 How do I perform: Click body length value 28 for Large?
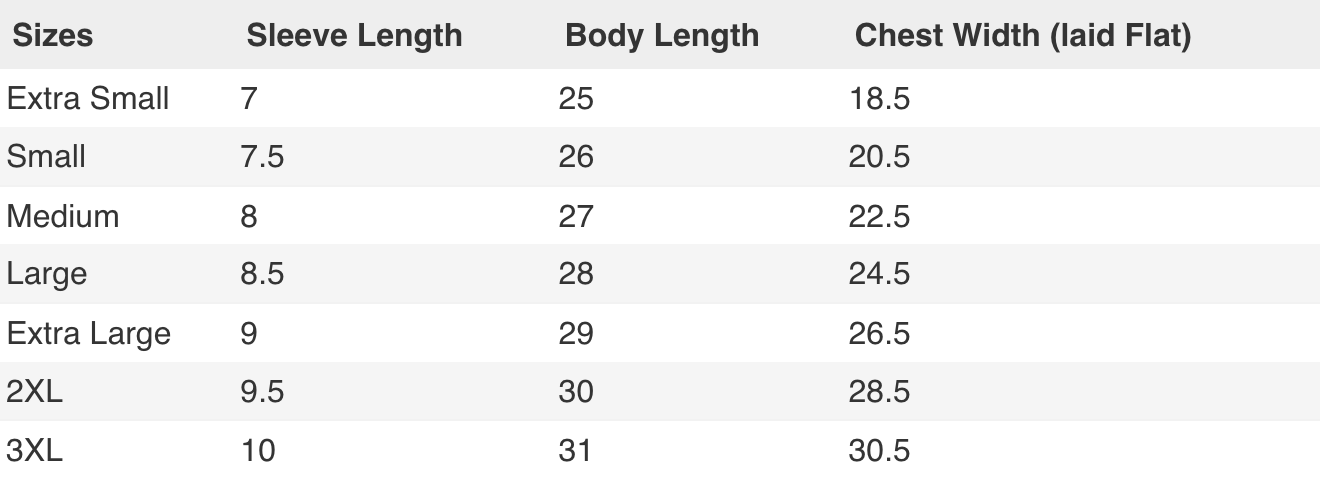[576, 274]
